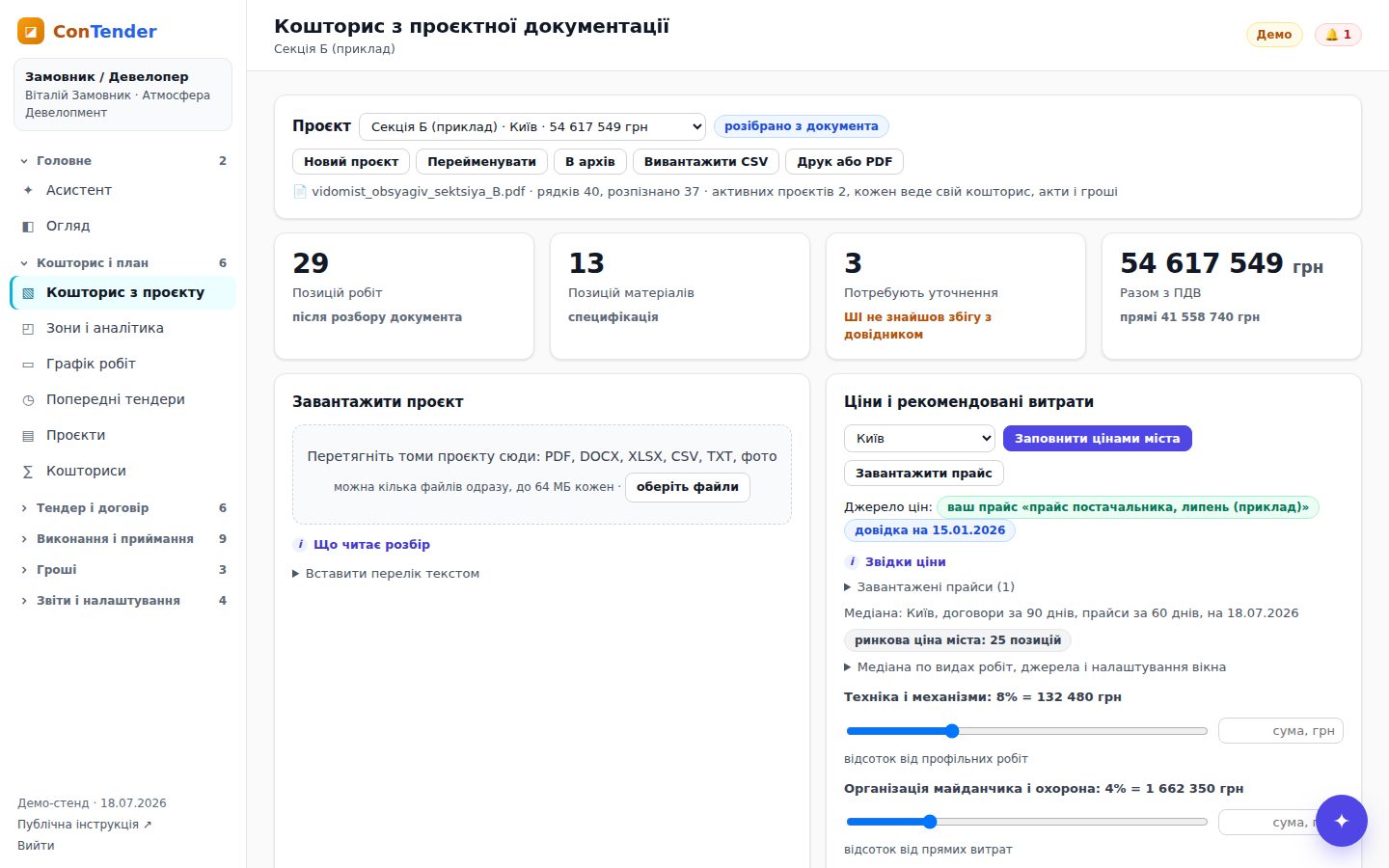Open the Асистент menu item
Viewport: 1389px width, 868px height.
point(123,190)
